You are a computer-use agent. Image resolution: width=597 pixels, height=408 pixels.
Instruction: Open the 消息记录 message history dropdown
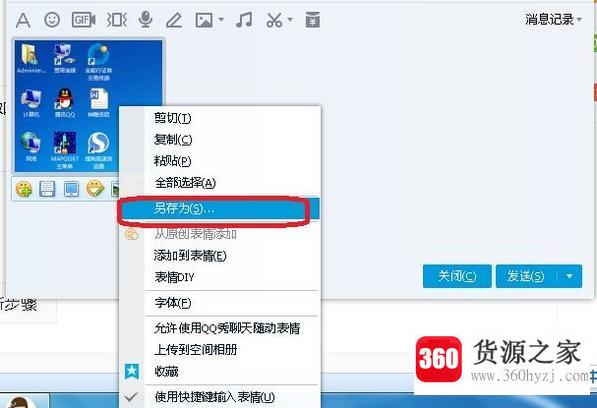coord(554,19)
